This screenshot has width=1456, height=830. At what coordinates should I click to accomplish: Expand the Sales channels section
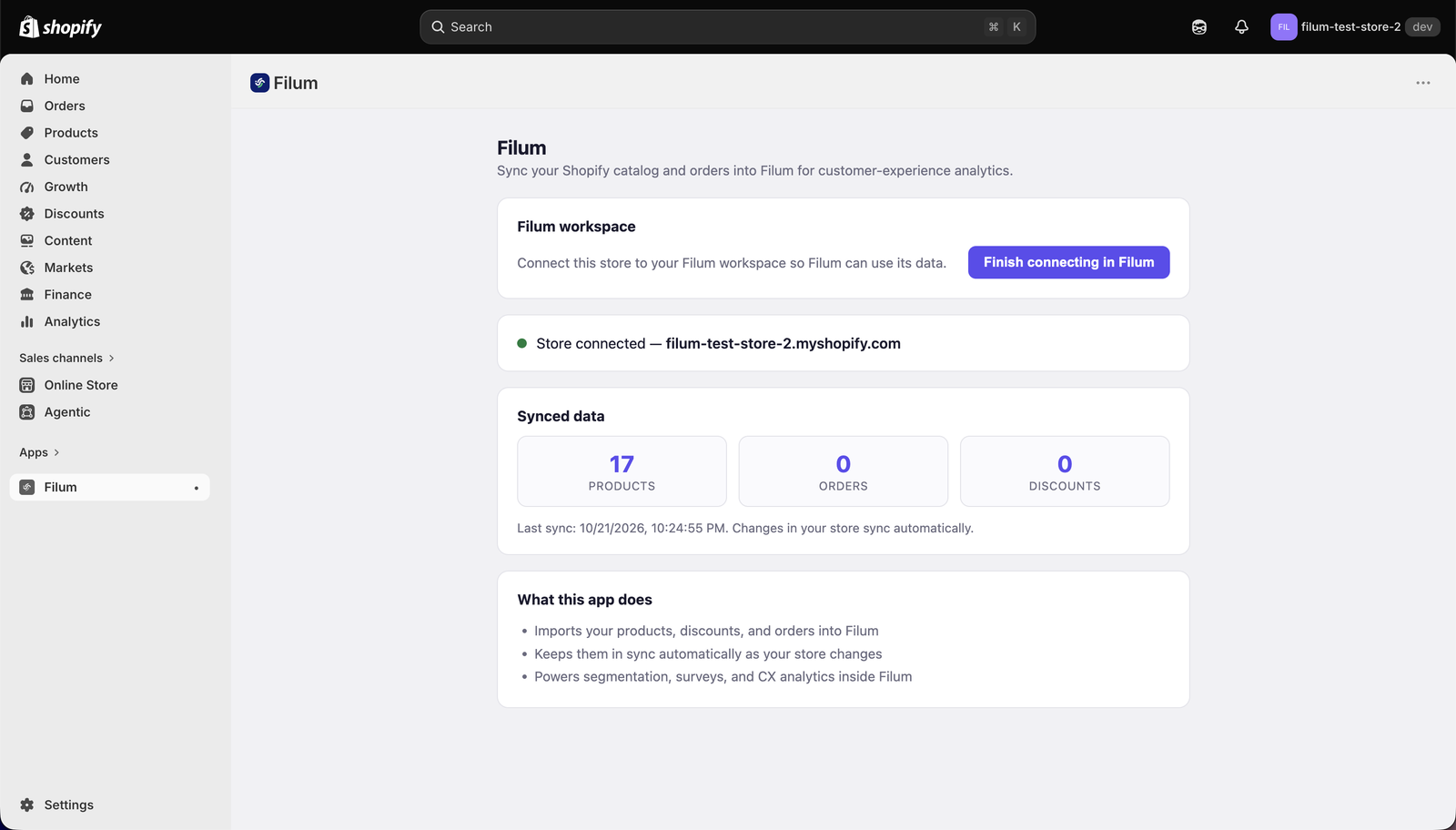tap(67, 358)
